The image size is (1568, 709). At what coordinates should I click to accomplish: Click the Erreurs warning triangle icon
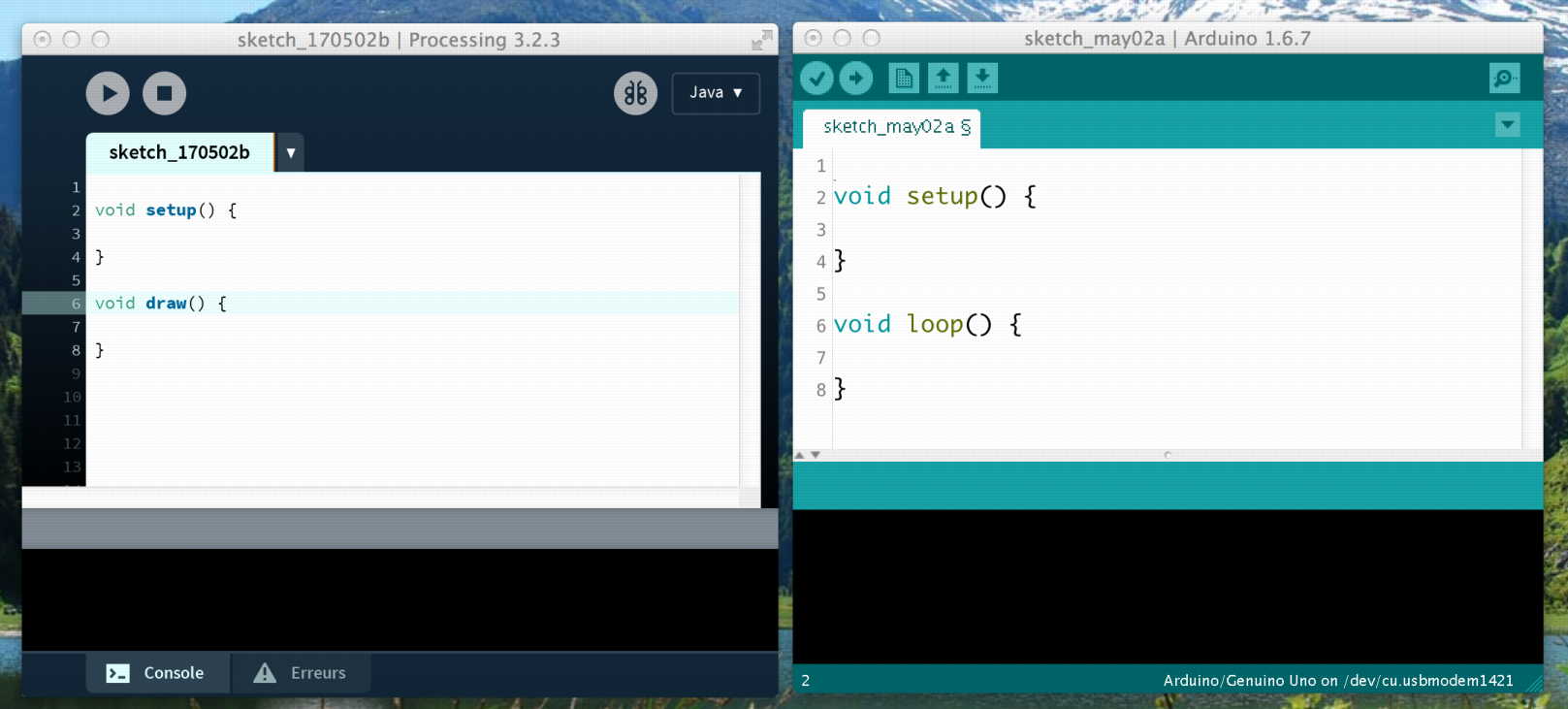coord(265,673)
